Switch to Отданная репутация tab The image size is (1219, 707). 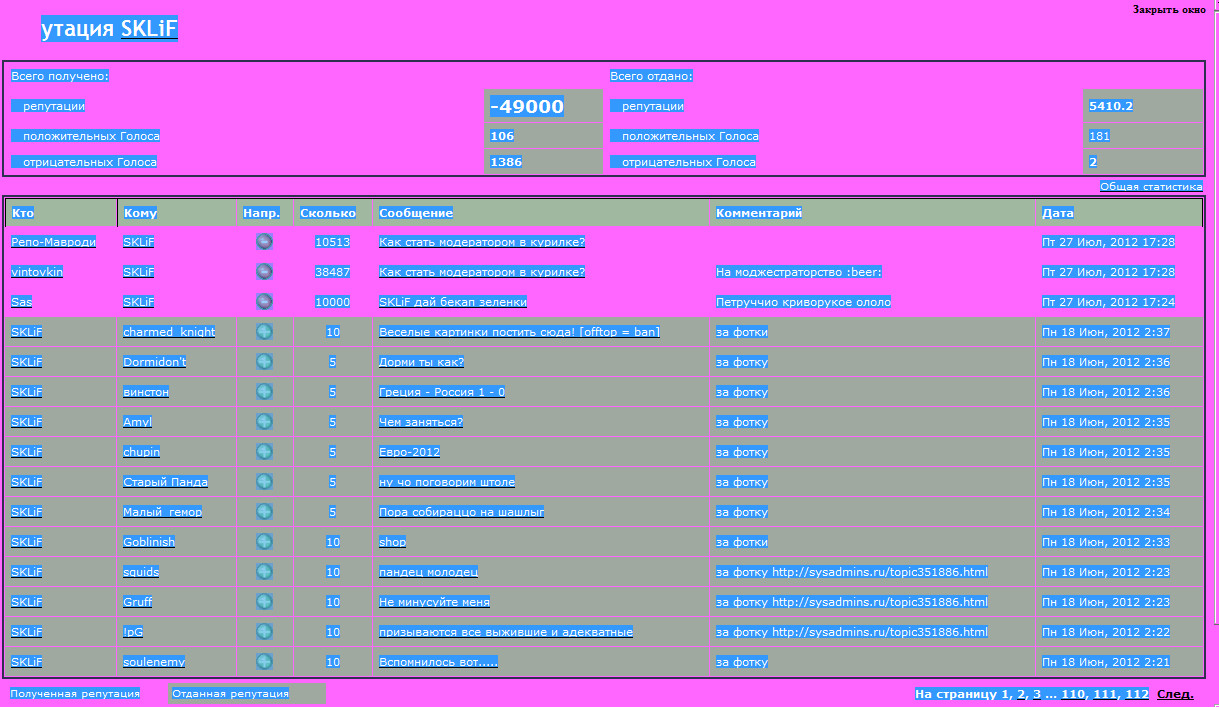(x=230, y=692)
